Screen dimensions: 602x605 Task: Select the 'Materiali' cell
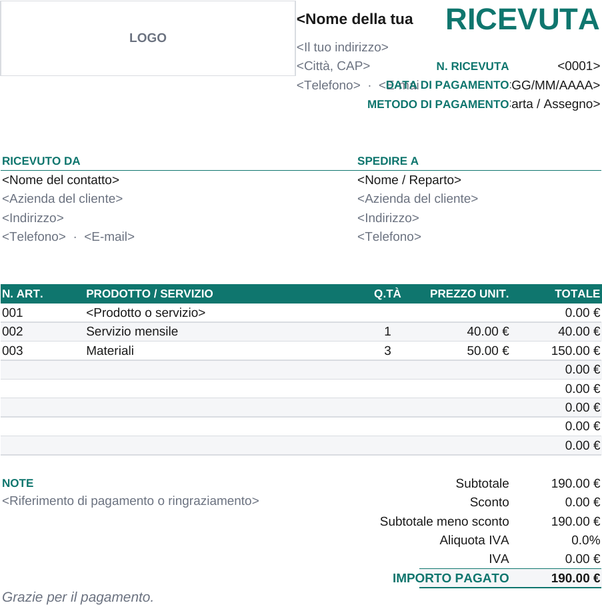[x=110, y=351]
